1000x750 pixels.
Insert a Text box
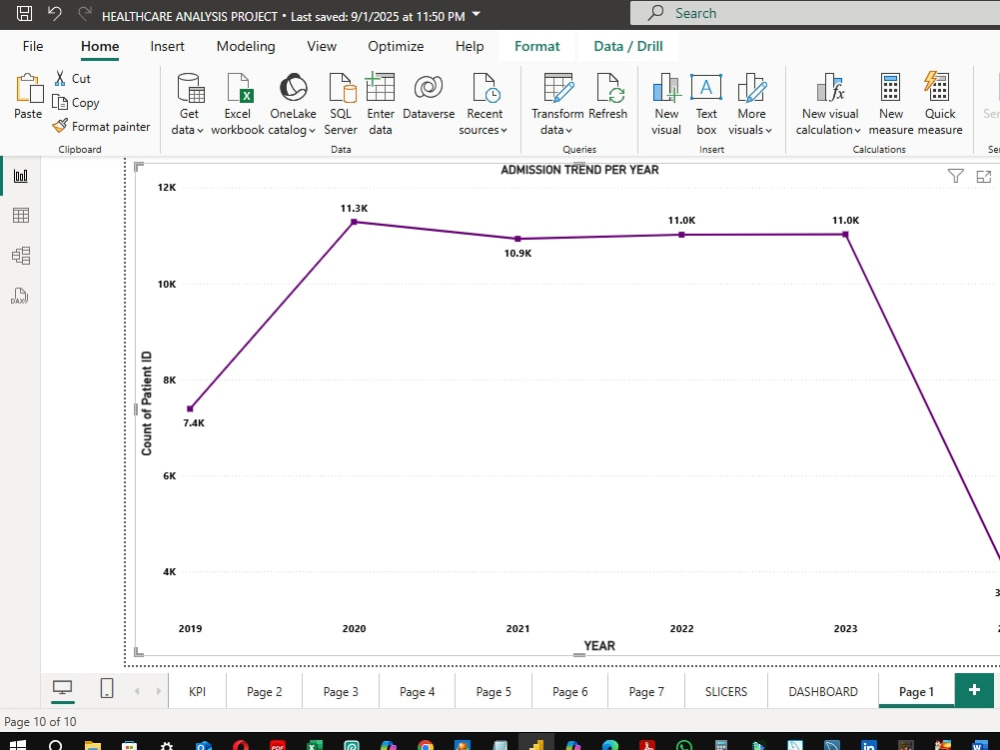pyautogui.click(x=706, y=103)
